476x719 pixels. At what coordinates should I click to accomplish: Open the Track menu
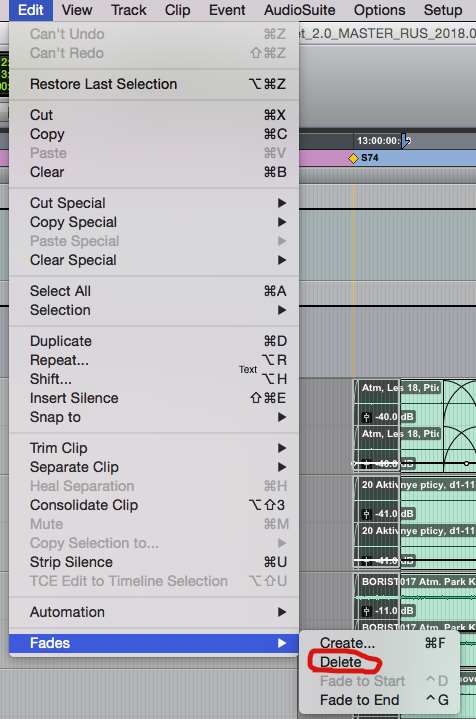click(128, 10)
